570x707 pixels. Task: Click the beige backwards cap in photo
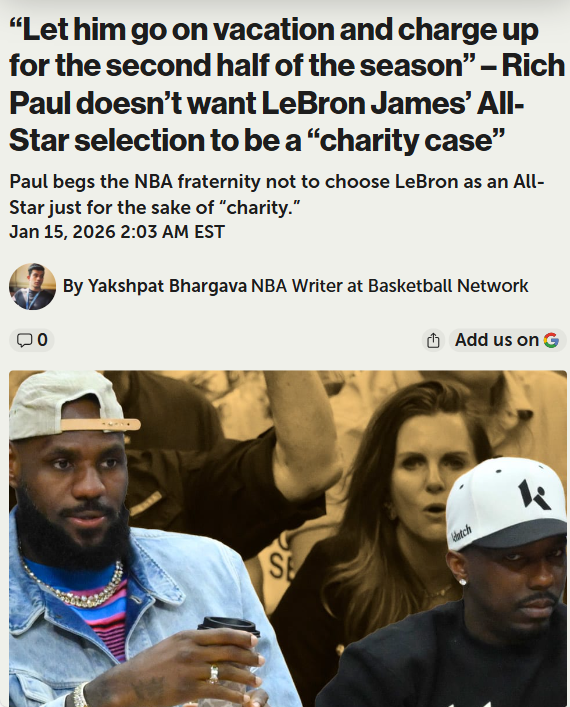click(x=72, y=406)
